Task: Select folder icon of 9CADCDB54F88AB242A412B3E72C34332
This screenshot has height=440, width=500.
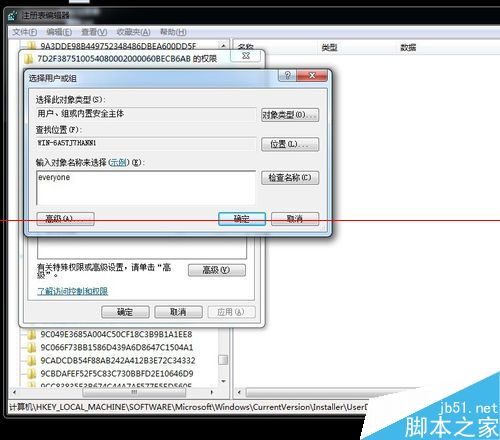Action: point(32,360)
